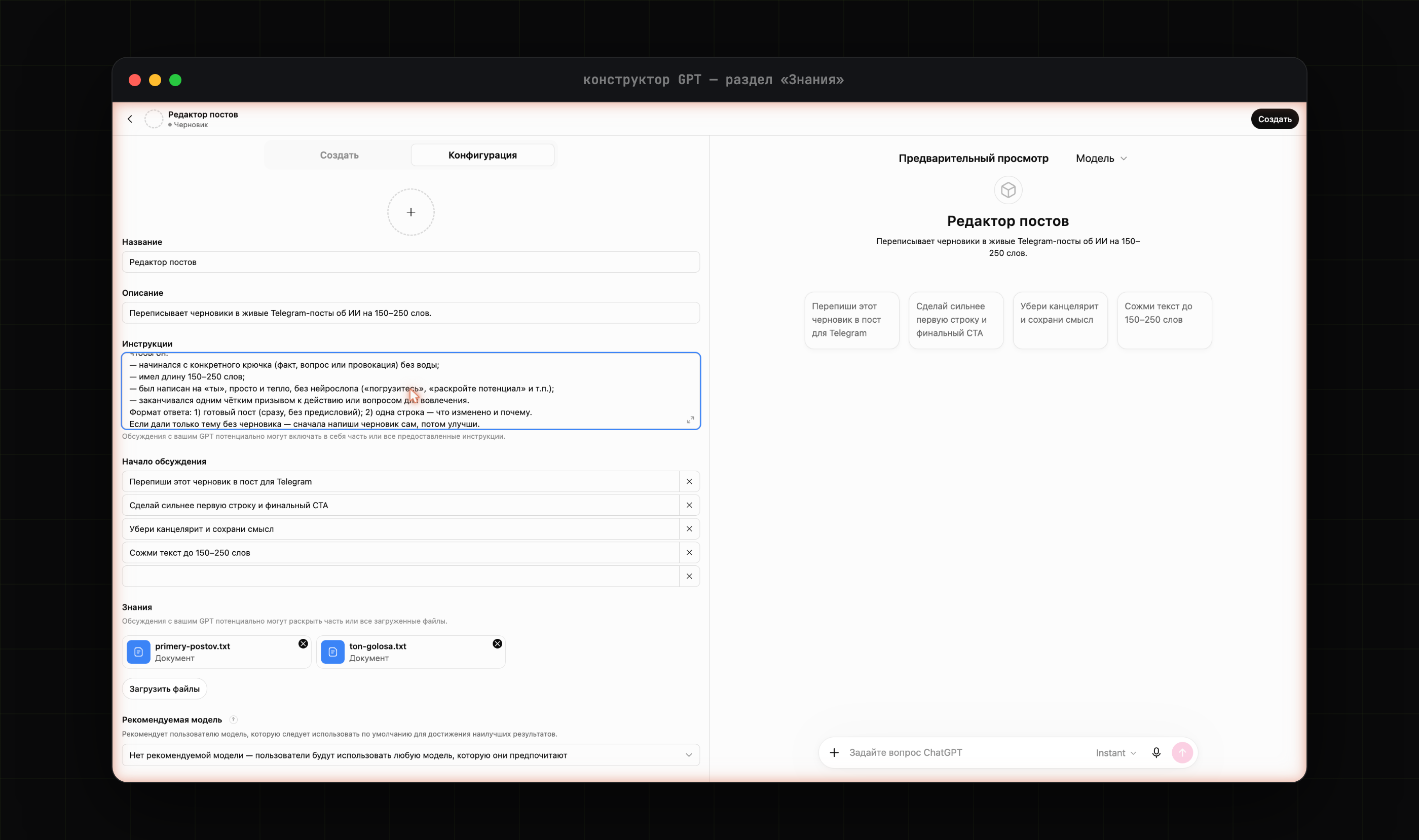
Task: Start voice dictation with the microphone icon
Action: [x=1156, y=753]
